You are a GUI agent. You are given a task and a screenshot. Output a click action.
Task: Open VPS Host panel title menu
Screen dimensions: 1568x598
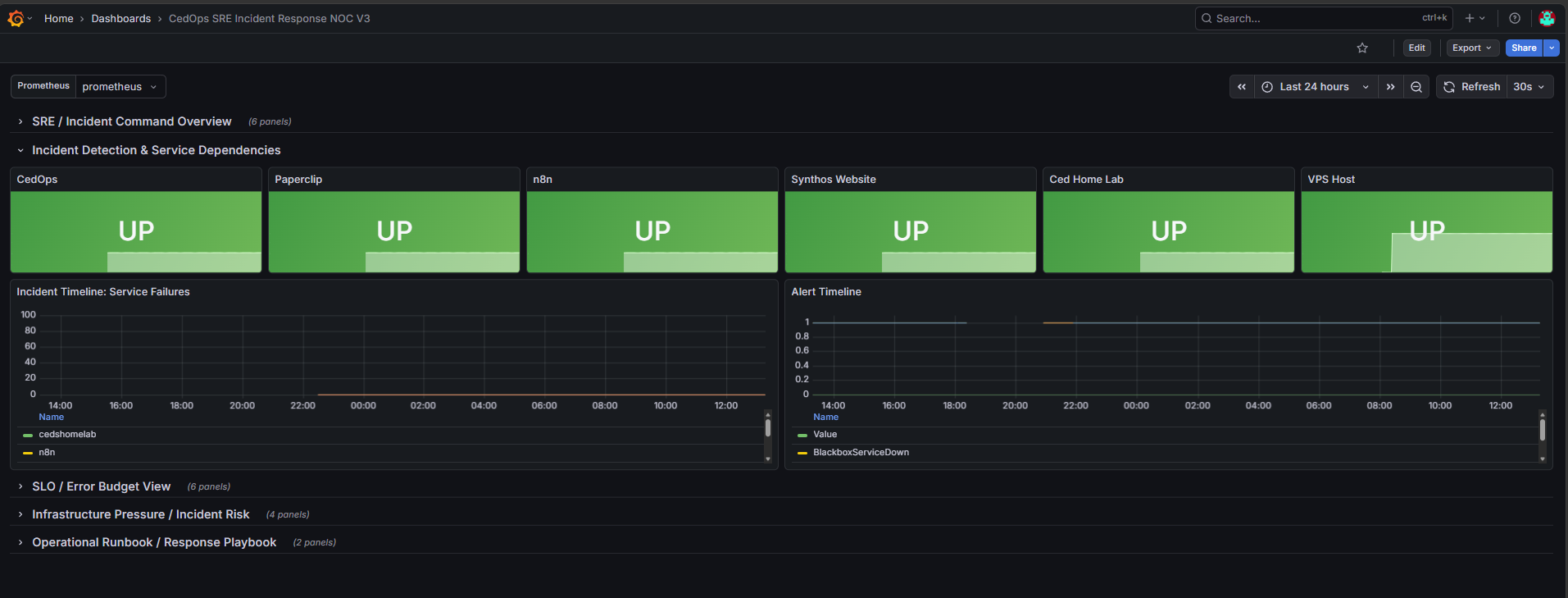pos(1331,180)
